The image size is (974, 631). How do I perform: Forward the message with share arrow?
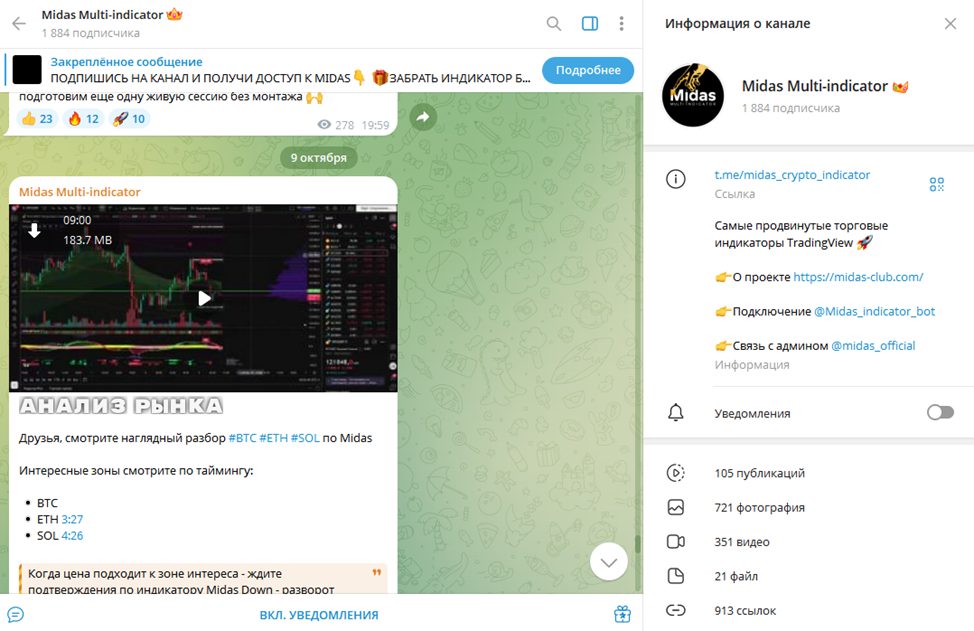[x=423, y=117]
